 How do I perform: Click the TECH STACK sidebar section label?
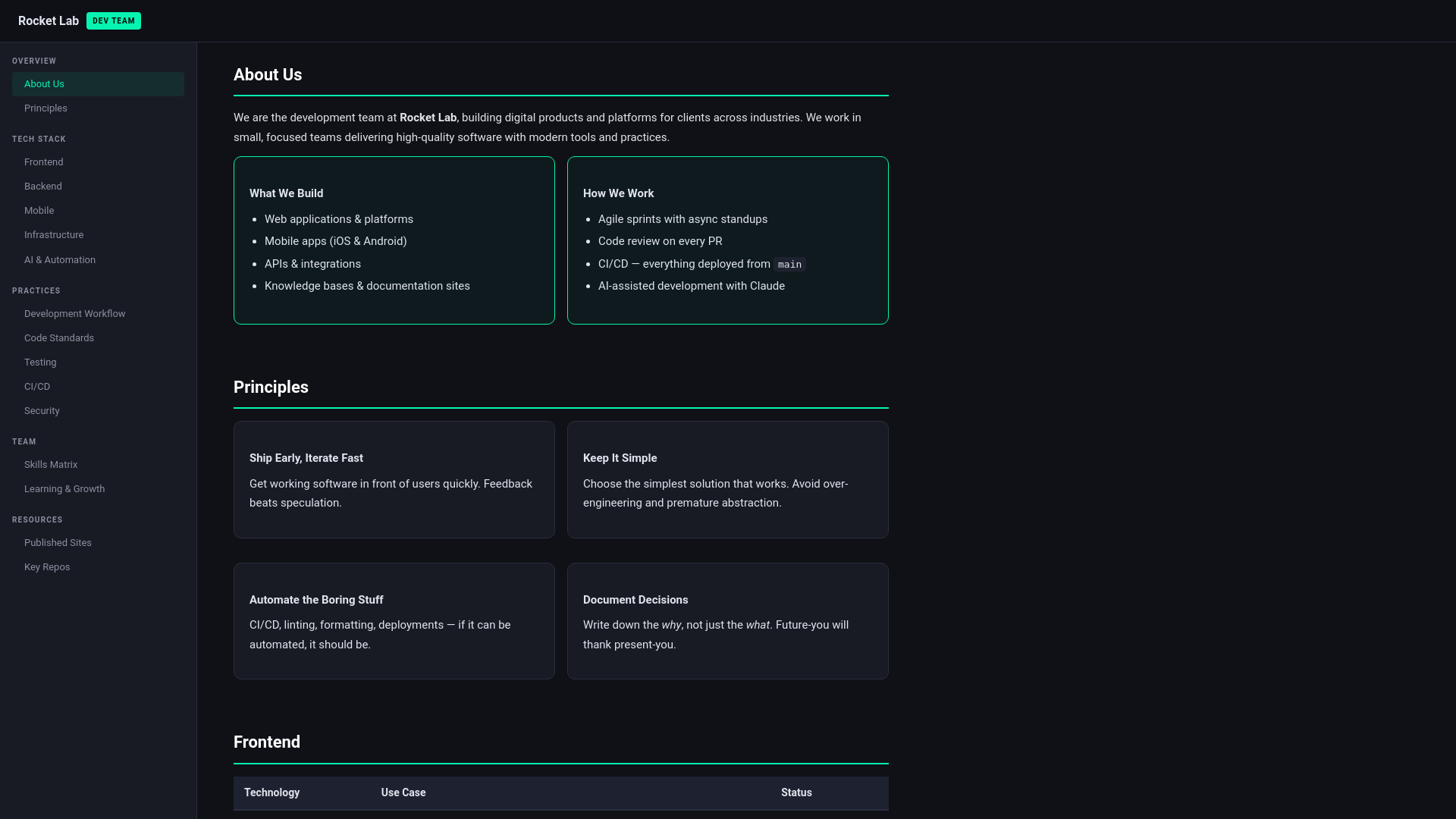coord(39,139)
